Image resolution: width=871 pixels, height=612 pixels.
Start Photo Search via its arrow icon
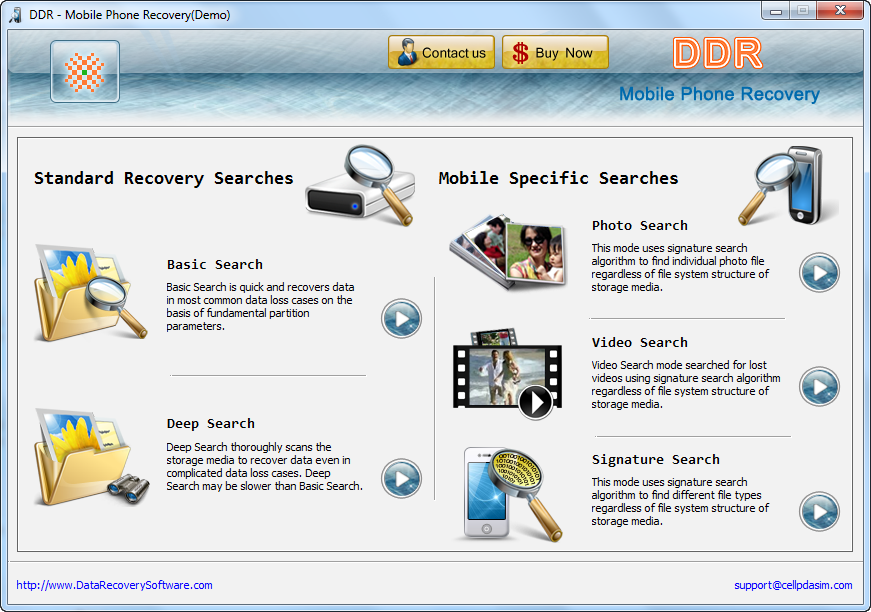point(819,273)
